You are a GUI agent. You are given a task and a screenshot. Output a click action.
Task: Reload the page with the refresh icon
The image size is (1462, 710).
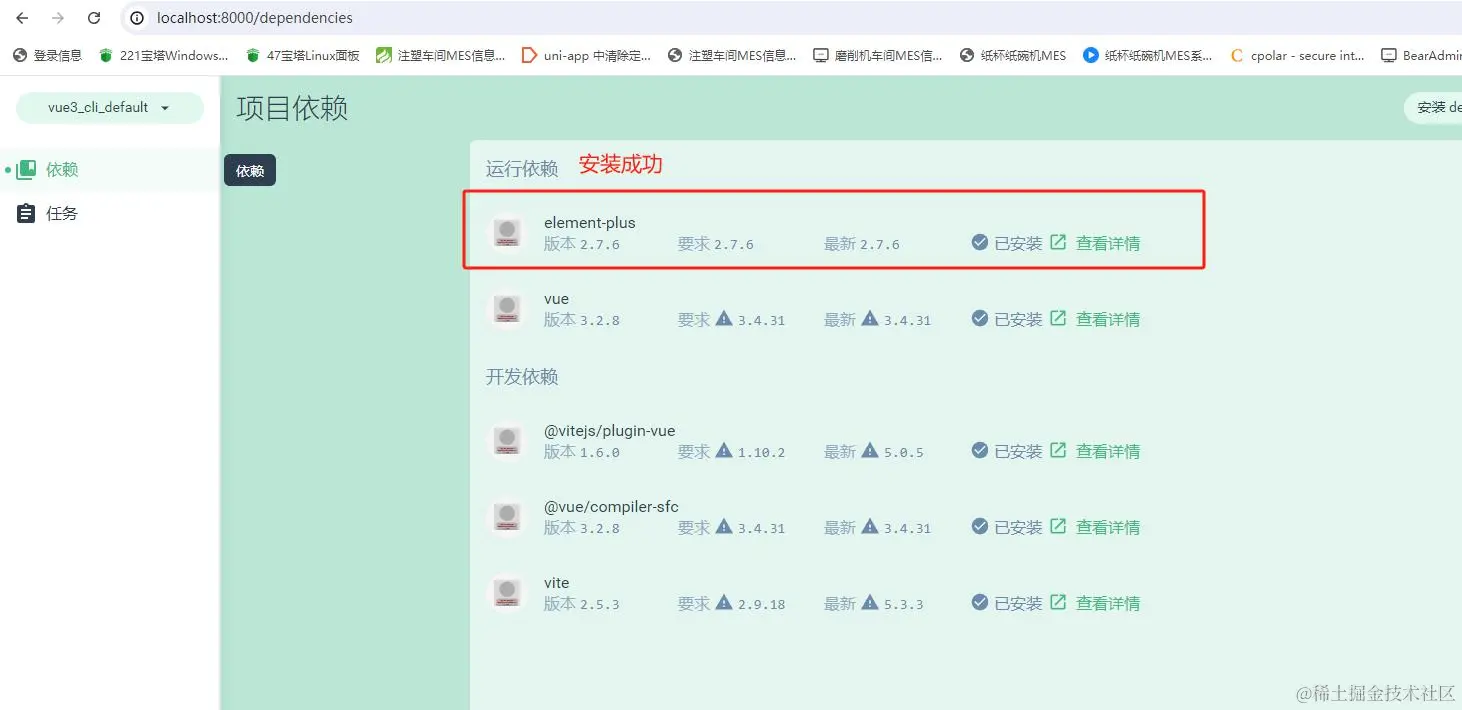pos(94,18)
